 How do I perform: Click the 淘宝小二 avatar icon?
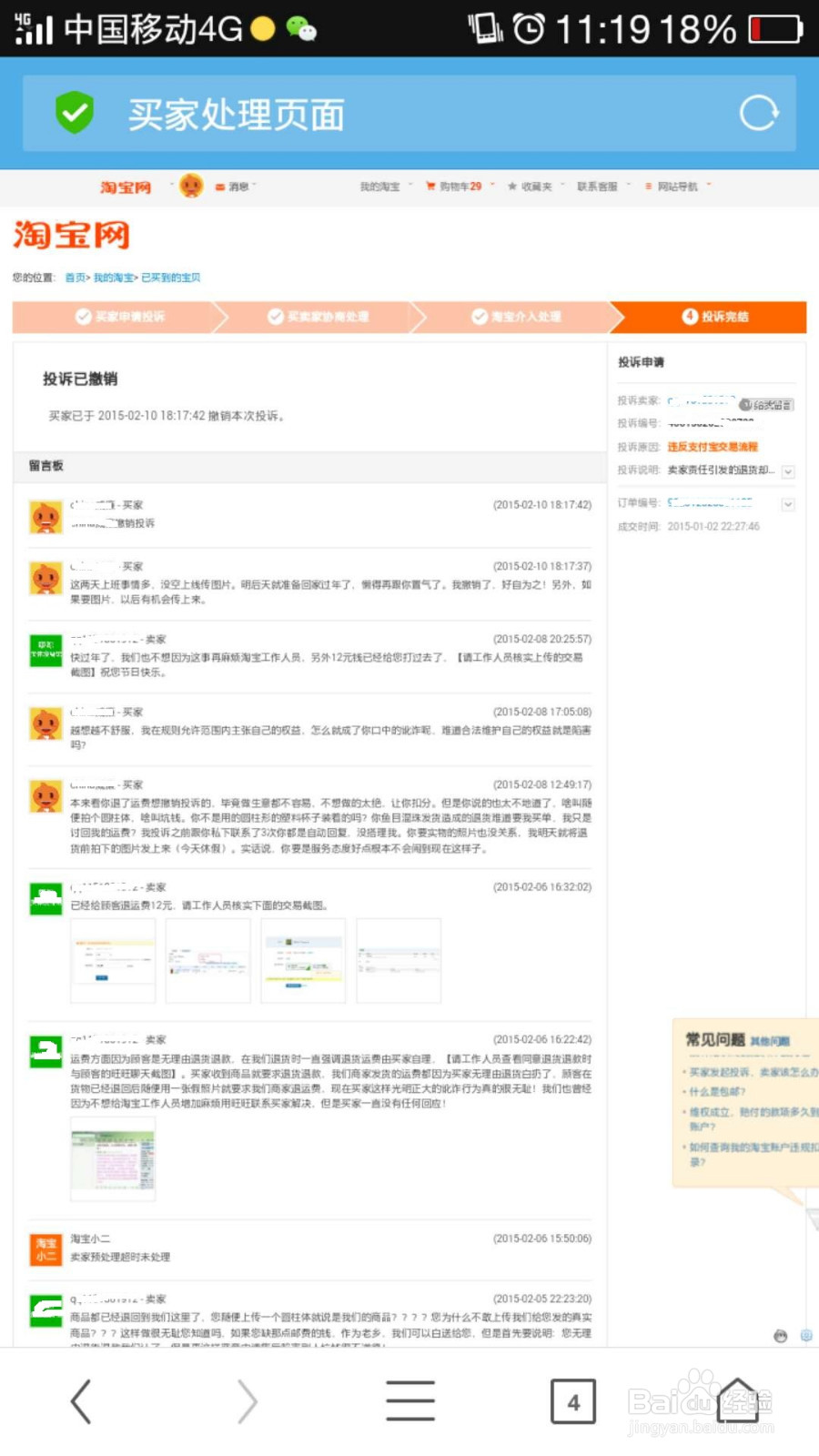[45, 1250]
